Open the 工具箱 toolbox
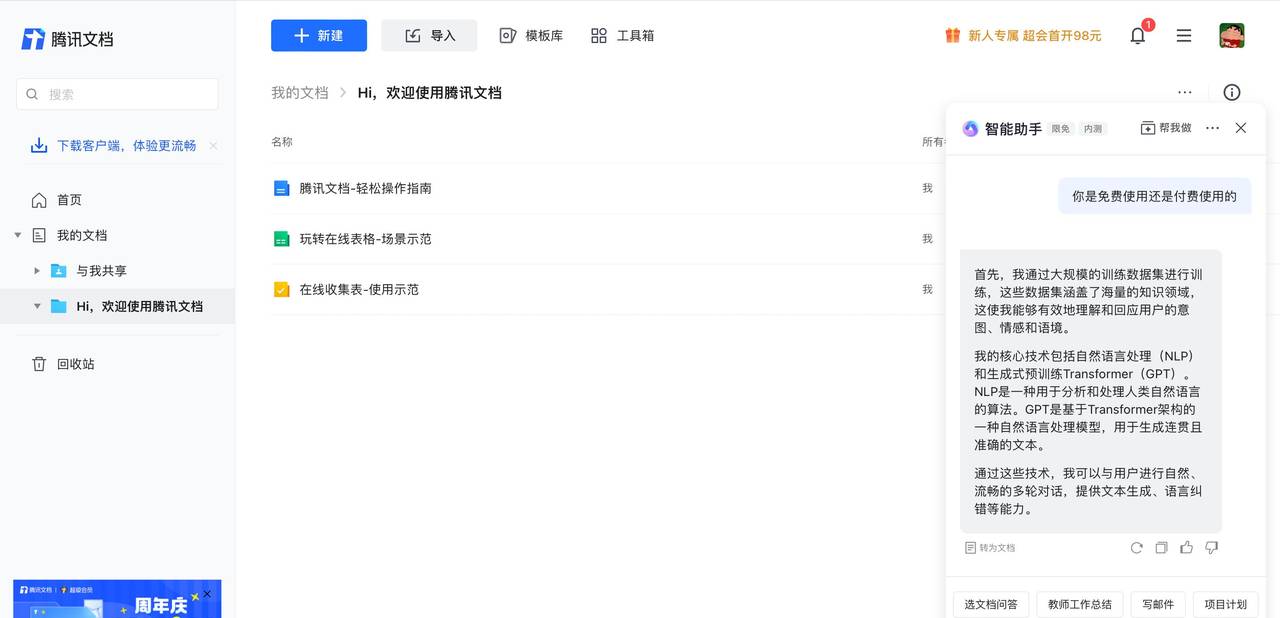 coord(622,34)
